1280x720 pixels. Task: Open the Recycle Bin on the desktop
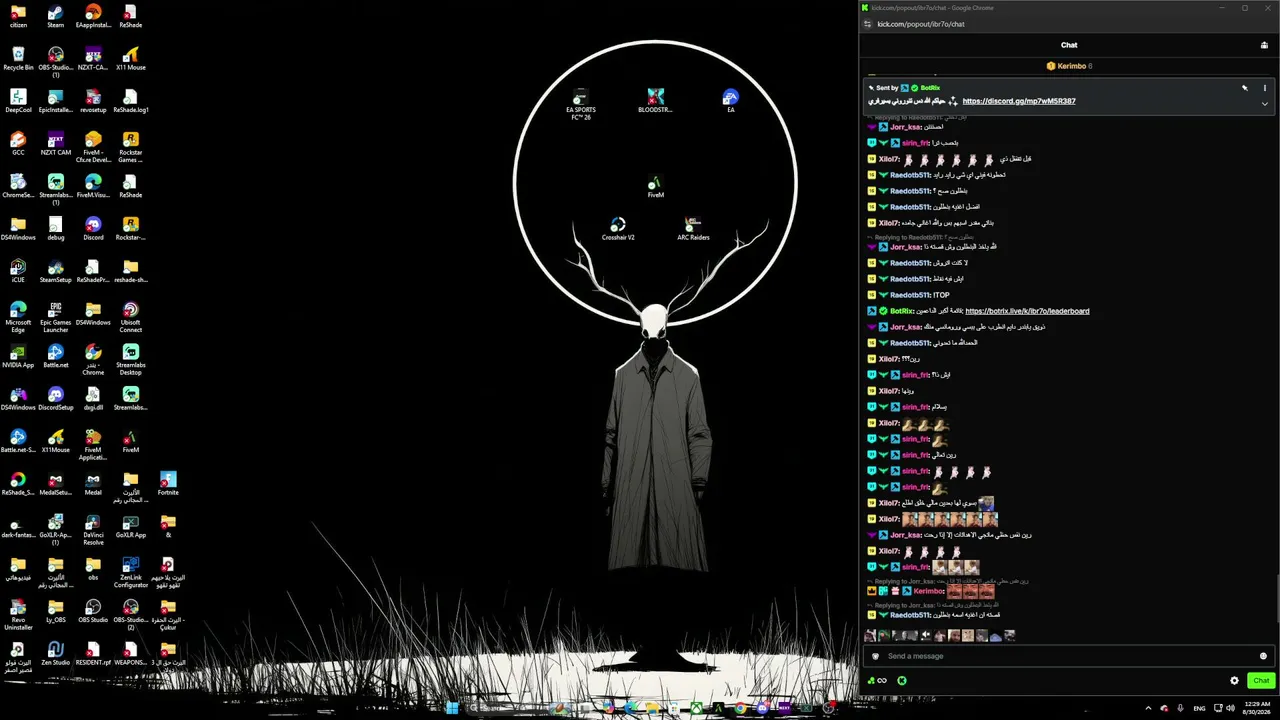click(x=18, y=58)
